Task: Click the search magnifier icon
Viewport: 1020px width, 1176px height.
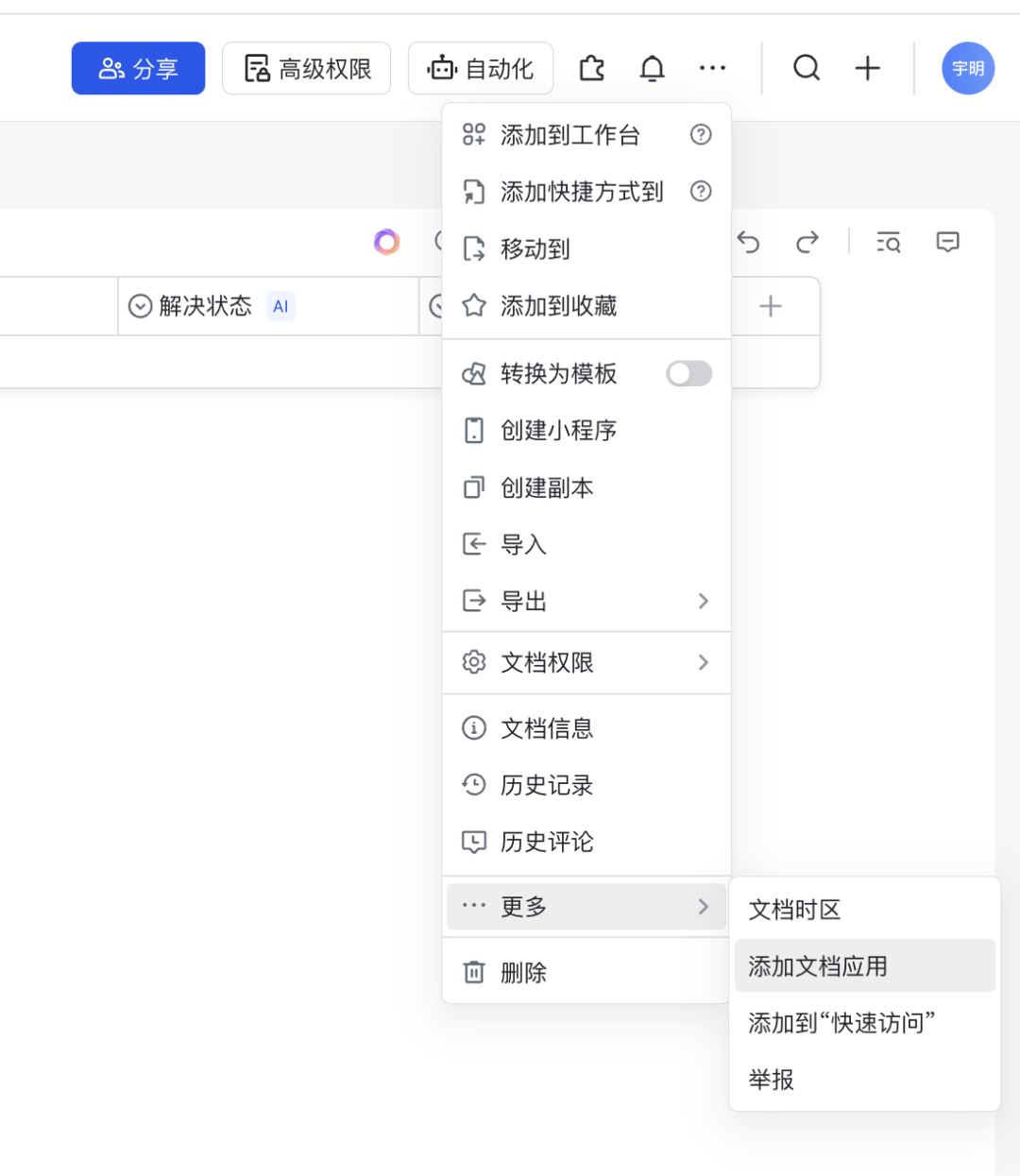Action: [x=806, y=68]
